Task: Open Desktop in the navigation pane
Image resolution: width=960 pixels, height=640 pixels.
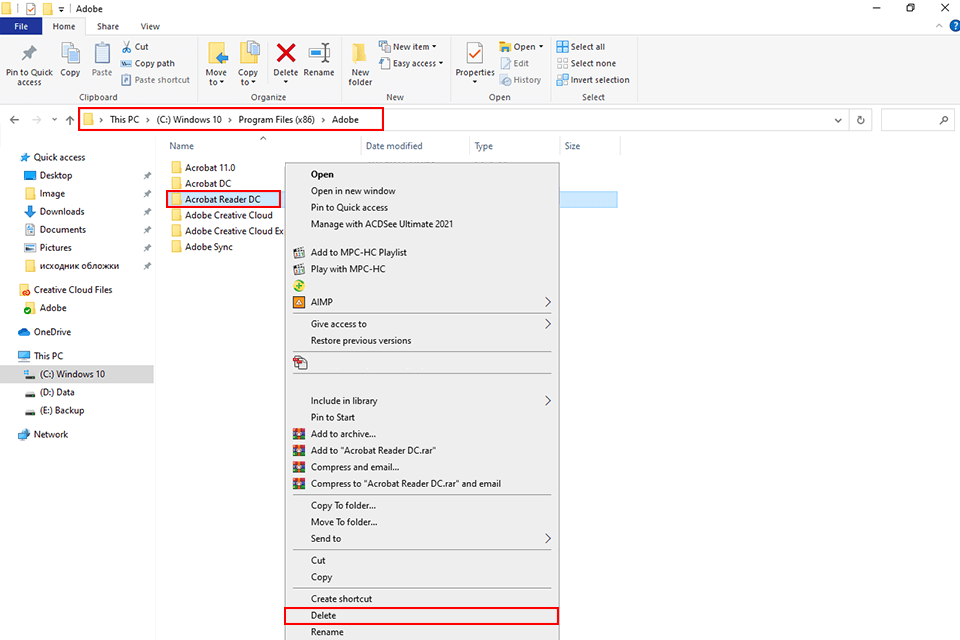Action: point(56,175)
